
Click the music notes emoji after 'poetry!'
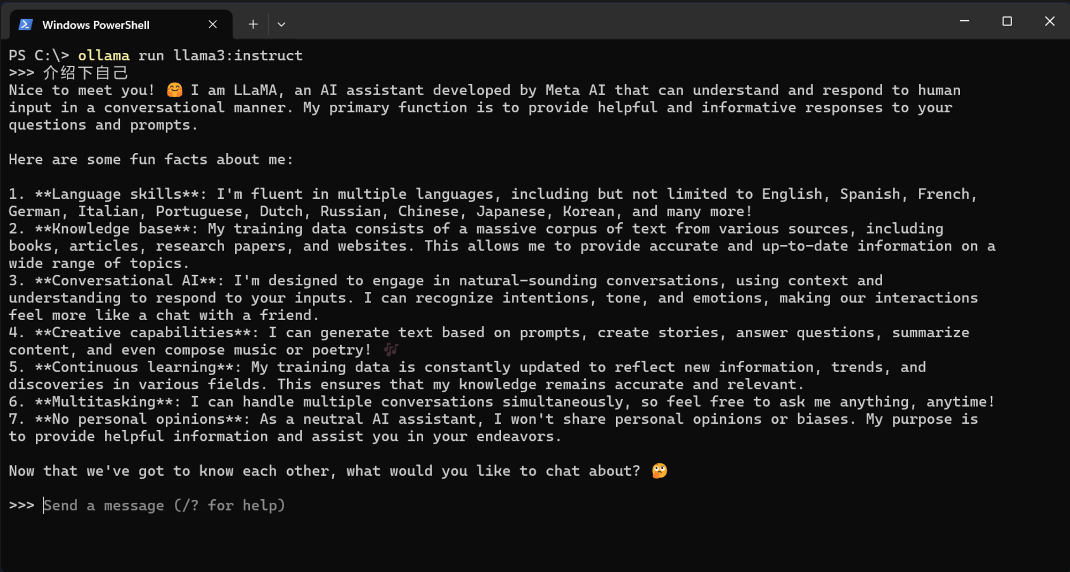coord(391,350)
